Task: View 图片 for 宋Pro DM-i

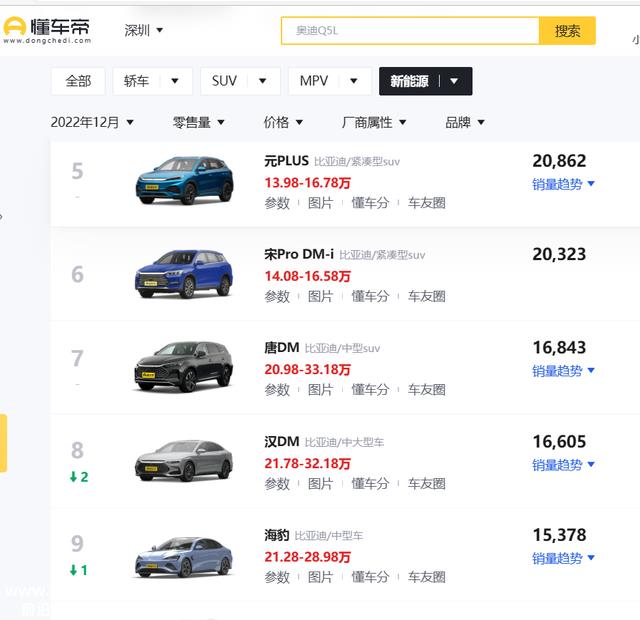Action: [320, 296]
